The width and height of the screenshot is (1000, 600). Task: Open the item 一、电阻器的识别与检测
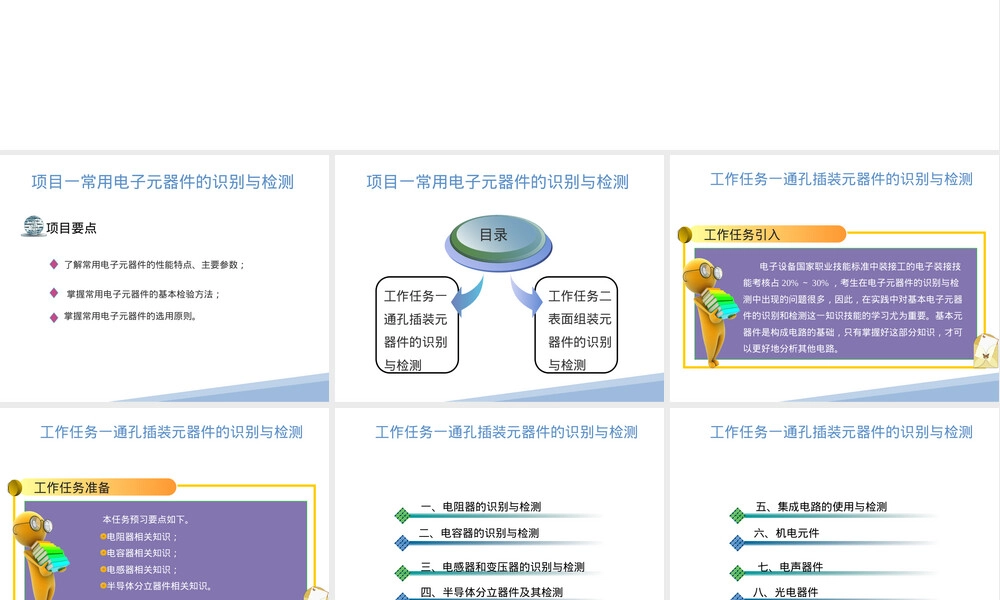click(481, 506)
